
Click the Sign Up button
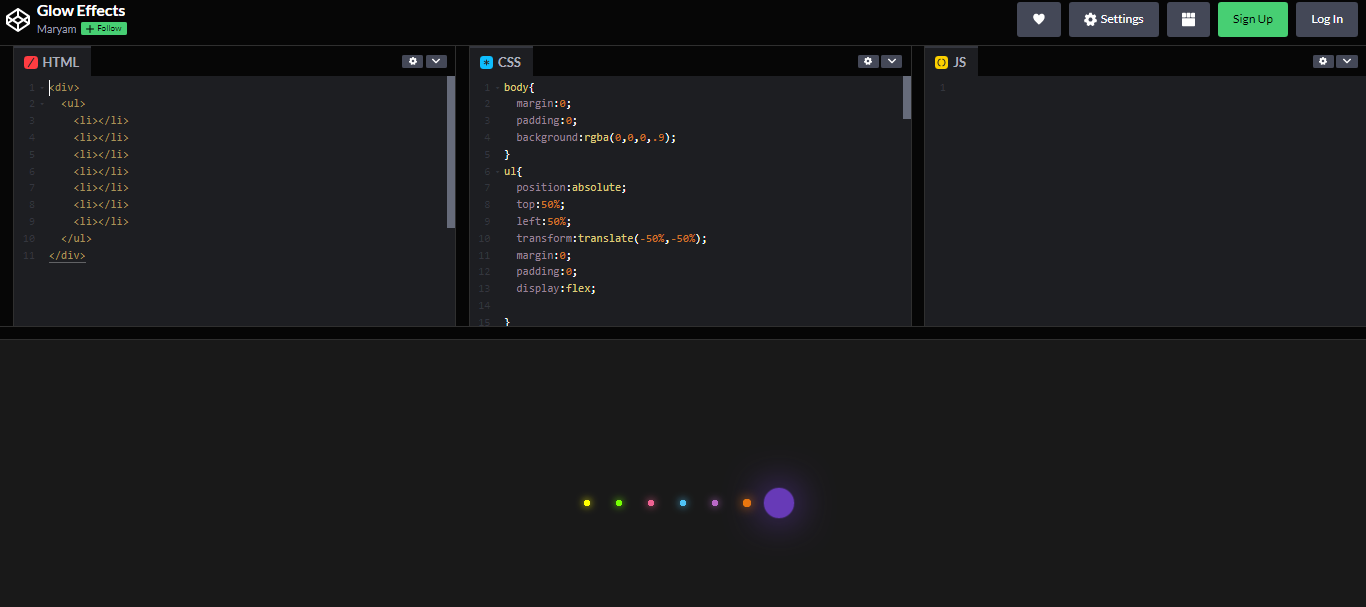pyautogui.click(x=1252, y=19)
